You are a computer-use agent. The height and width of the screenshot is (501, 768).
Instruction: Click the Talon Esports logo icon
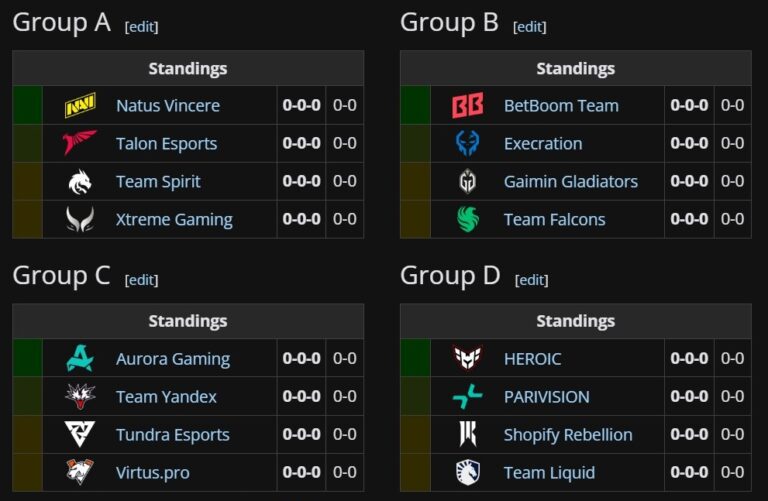coord(80,144)
